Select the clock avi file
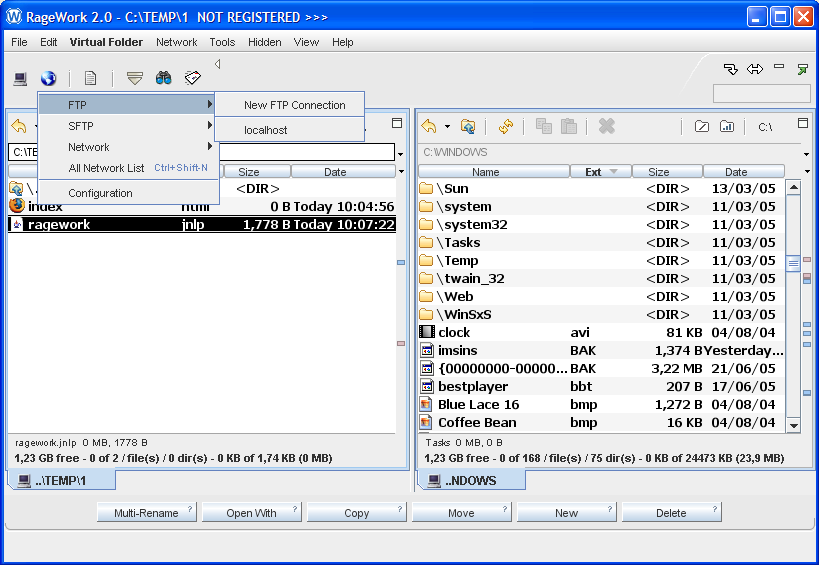The image size is (819, 565). pos(602,333)
